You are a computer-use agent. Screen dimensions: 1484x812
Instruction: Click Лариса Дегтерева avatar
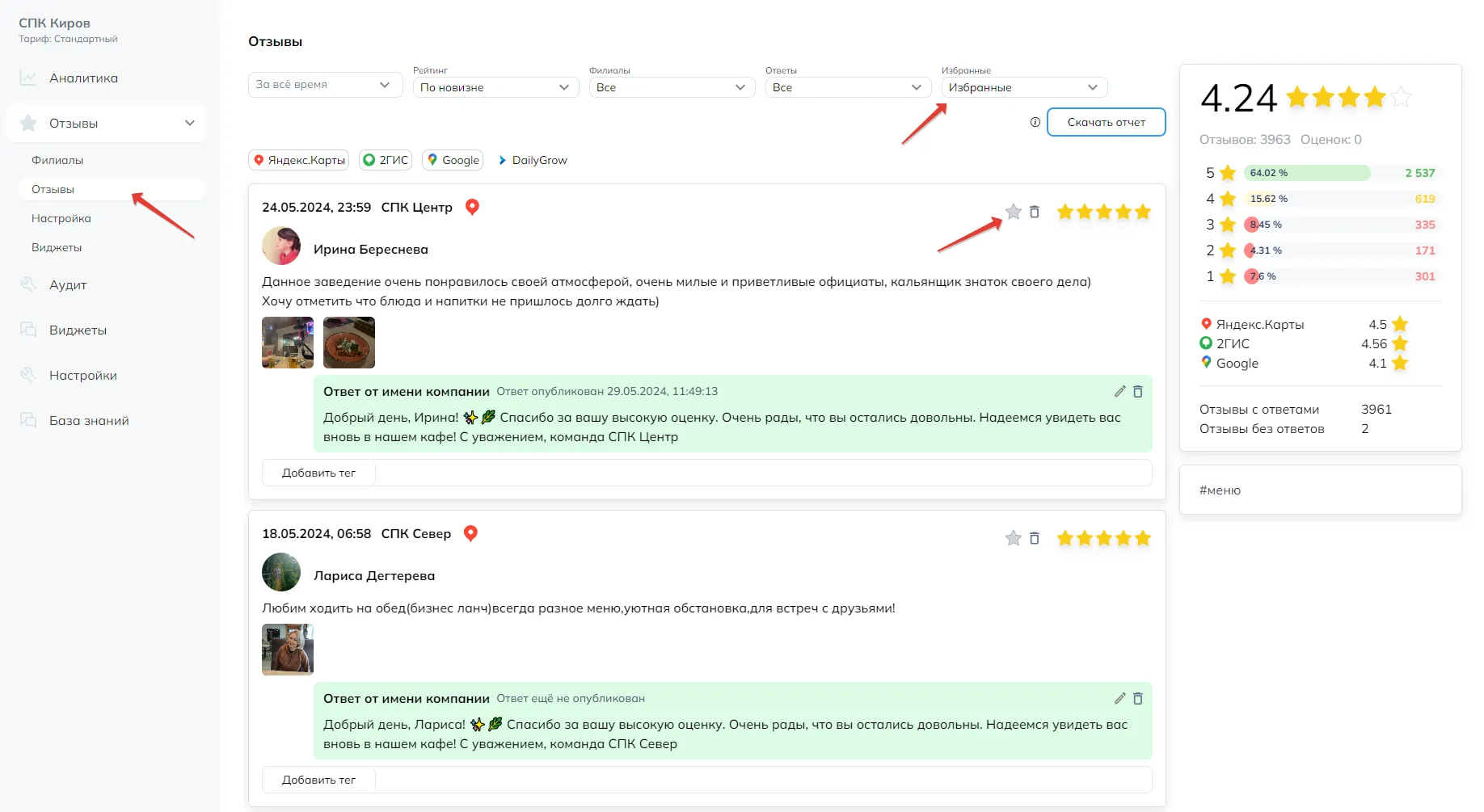coord(281,572)
